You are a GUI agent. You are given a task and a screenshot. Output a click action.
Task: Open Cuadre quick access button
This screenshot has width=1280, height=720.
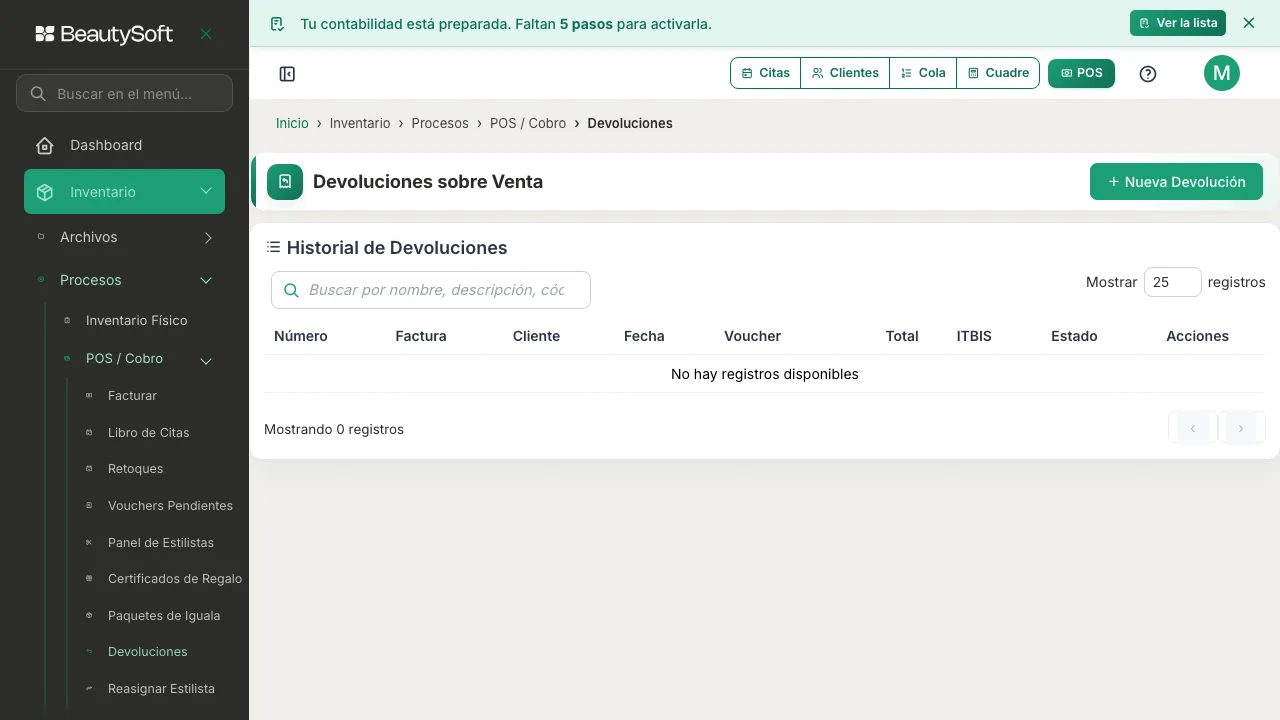[998, 73]
